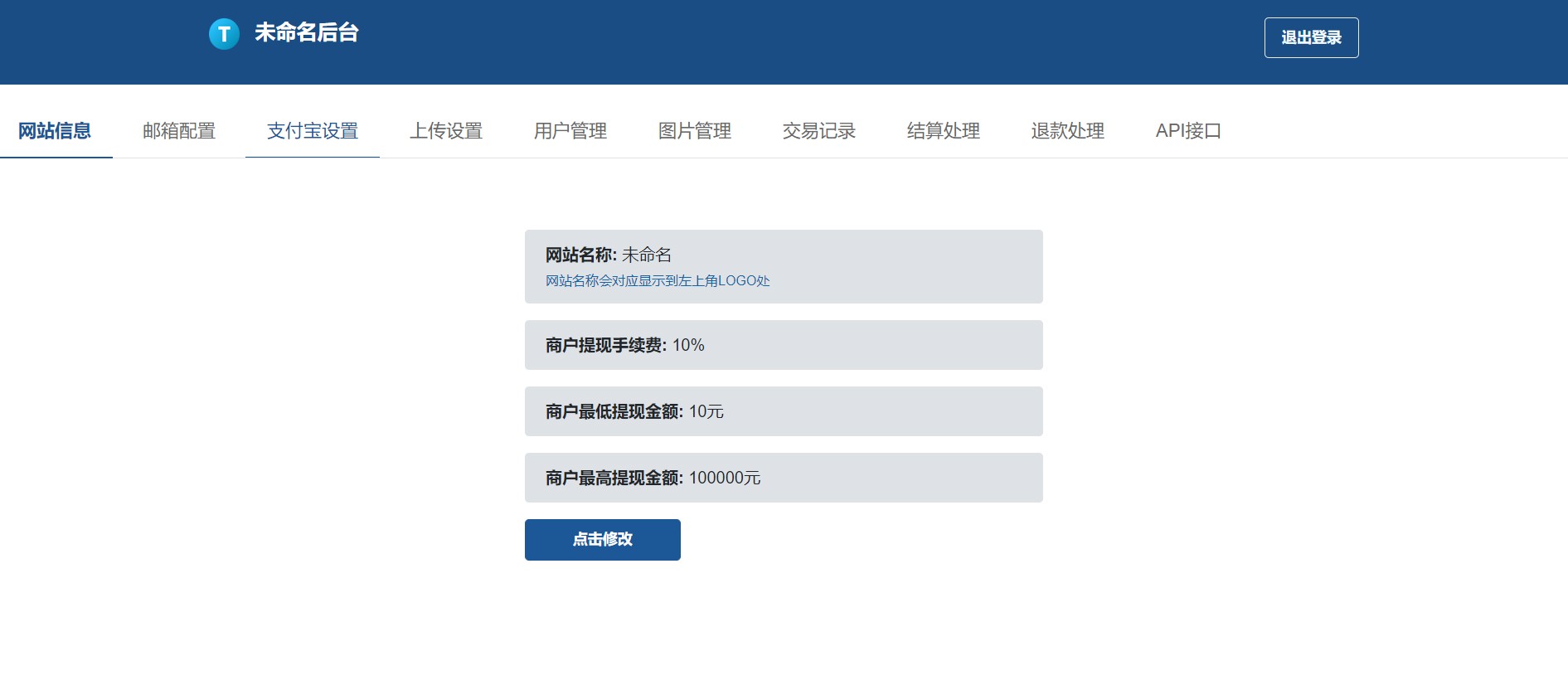Log out via 退出登录 button
The height and width of the screenshot is (685, 1568).
[x=1310, y=37]
